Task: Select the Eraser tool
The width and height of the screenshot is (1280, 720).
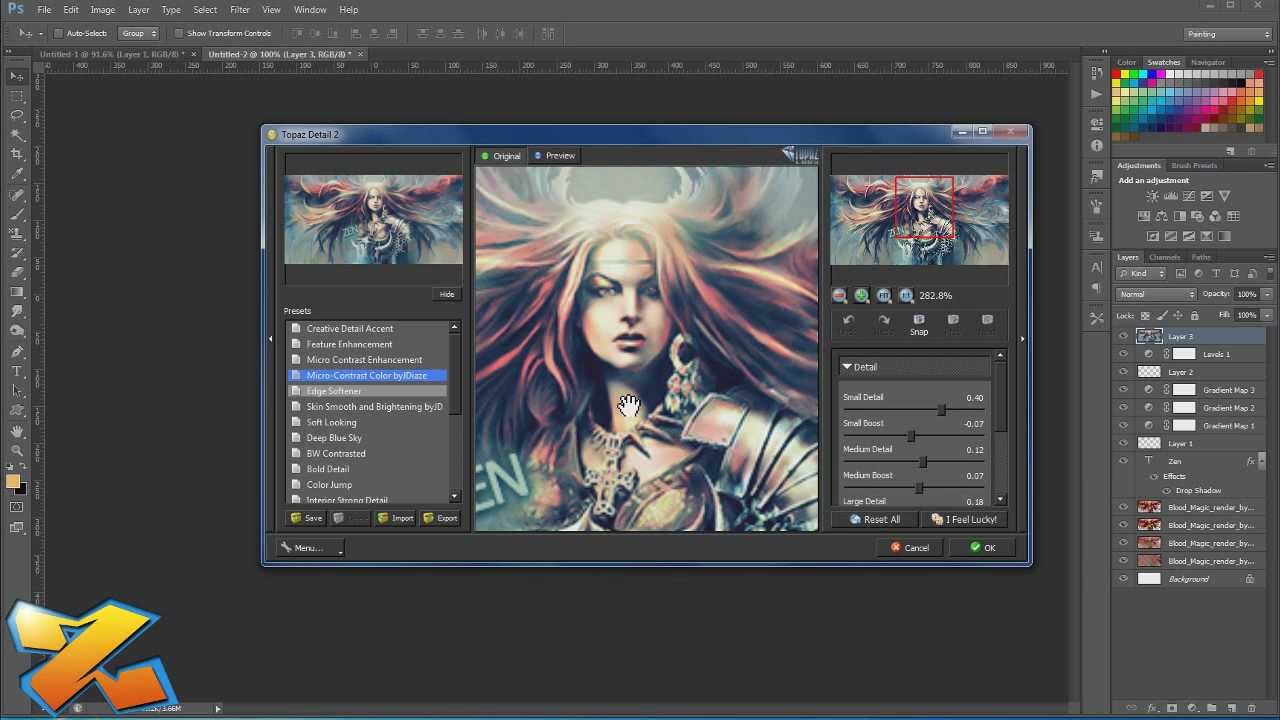Action: tap(17, 272)
